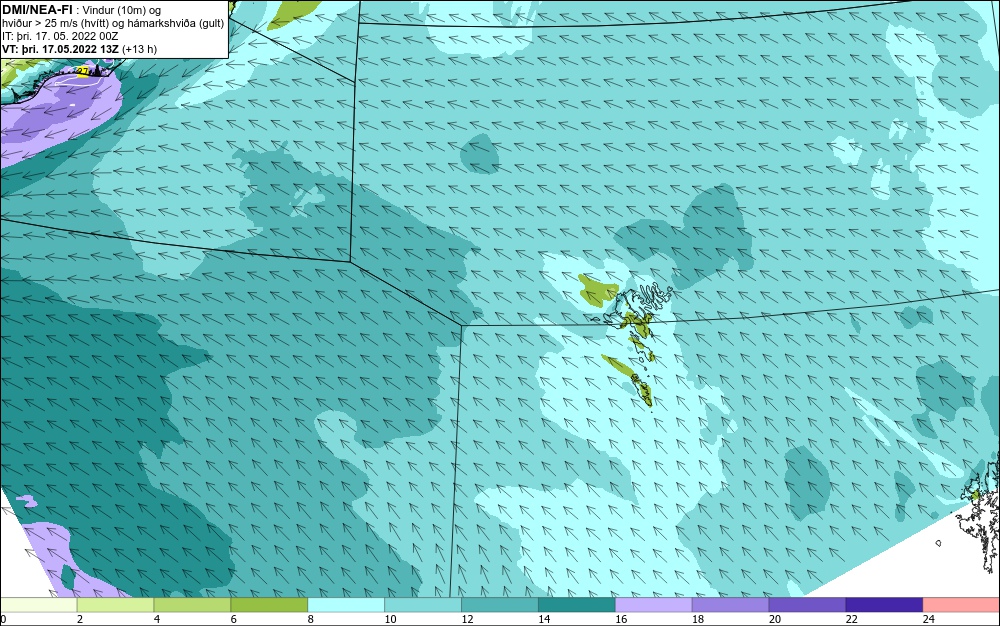
Task: Click the 'IT: þri. 17. 05. 2022 00Z' line
Action: click(x=60, y=36)
